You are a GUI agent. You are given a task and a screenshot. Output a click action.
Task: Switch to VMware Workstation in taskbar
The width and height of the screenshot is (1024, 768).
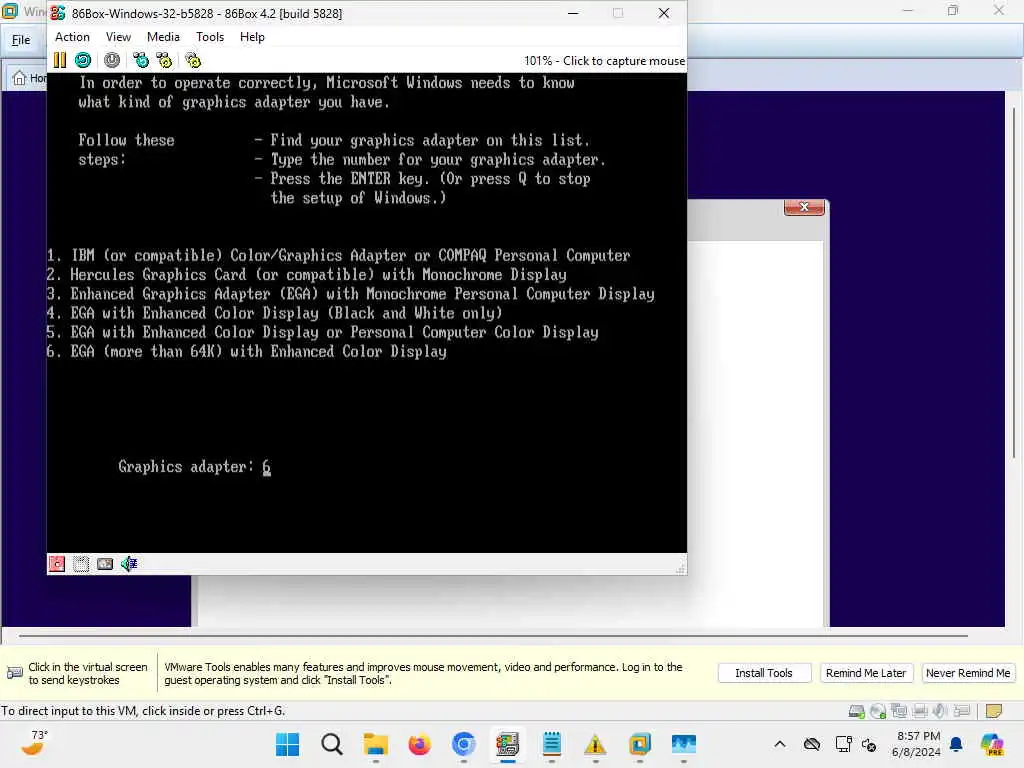click(640, 744)
